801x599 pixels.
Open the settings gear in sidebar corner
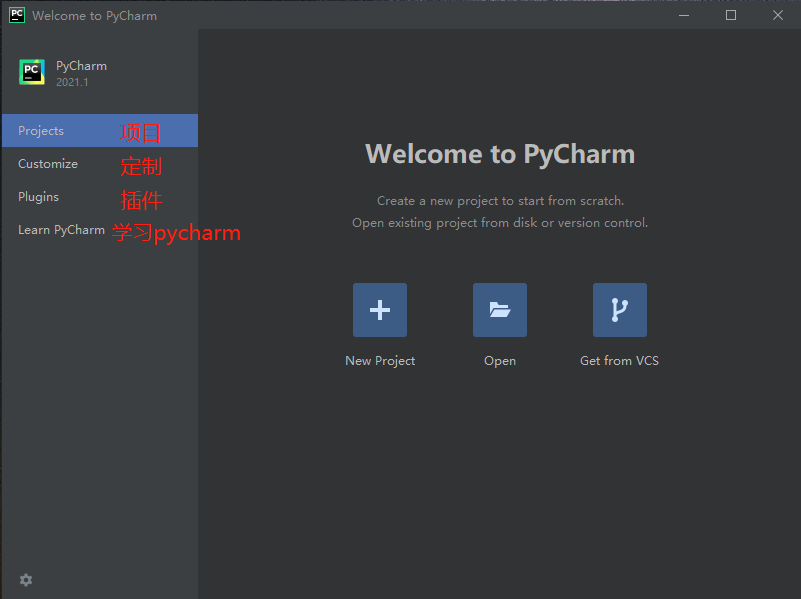click(26, 580)
